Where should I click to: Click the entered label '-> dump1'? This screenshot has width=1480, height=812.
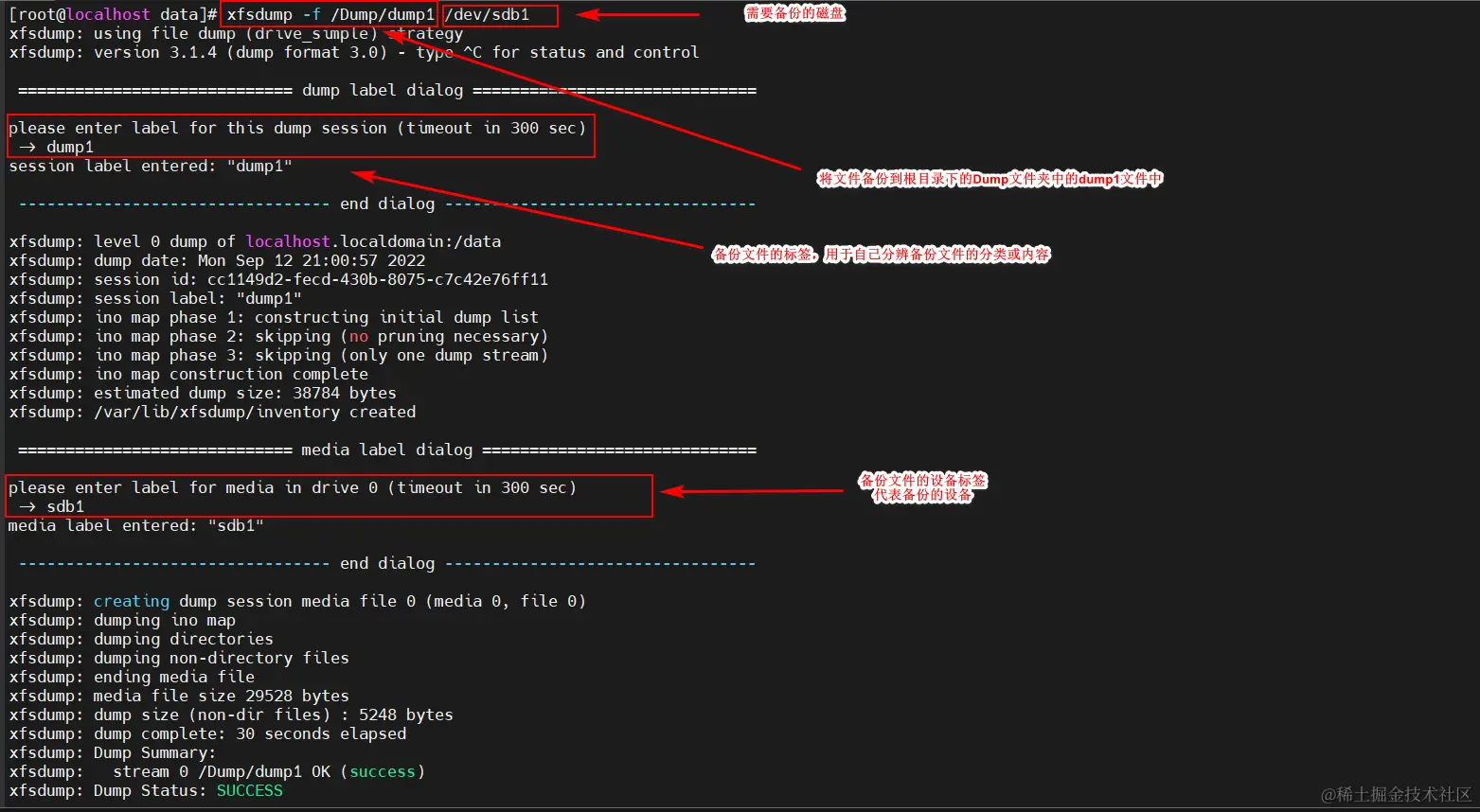56,147
